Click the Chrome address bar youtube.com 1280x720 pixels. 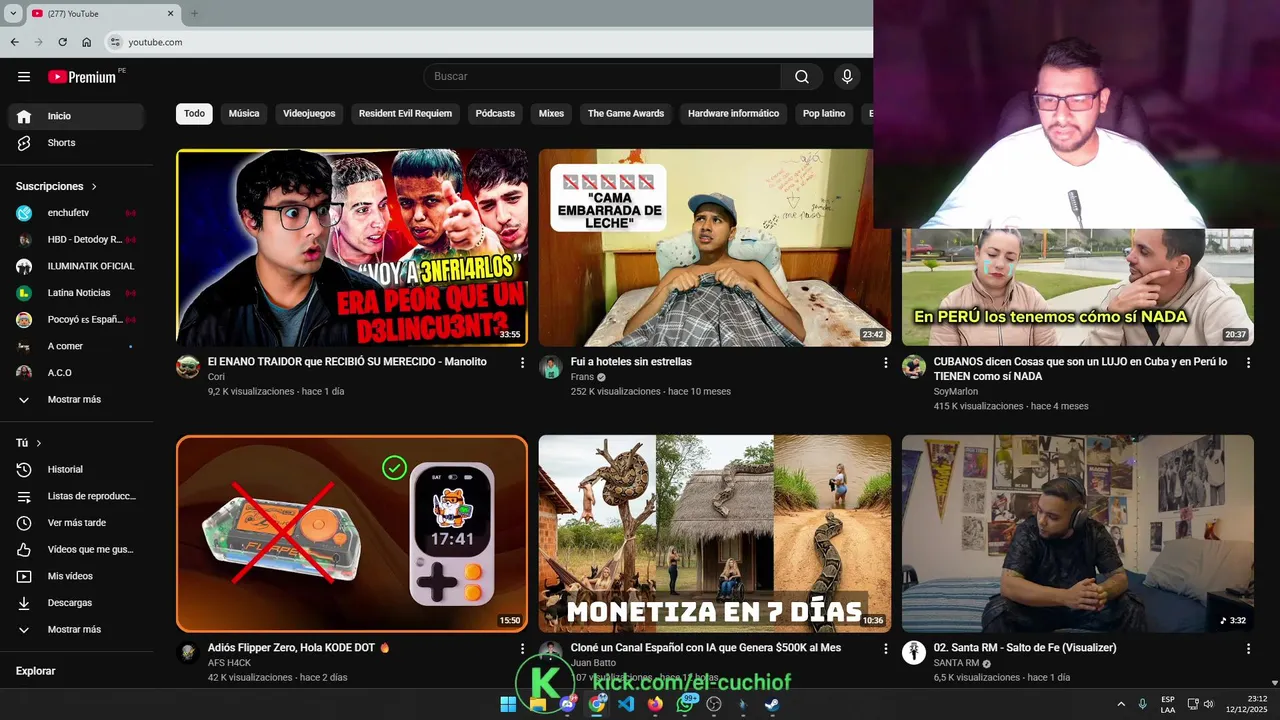click(155, 42)
